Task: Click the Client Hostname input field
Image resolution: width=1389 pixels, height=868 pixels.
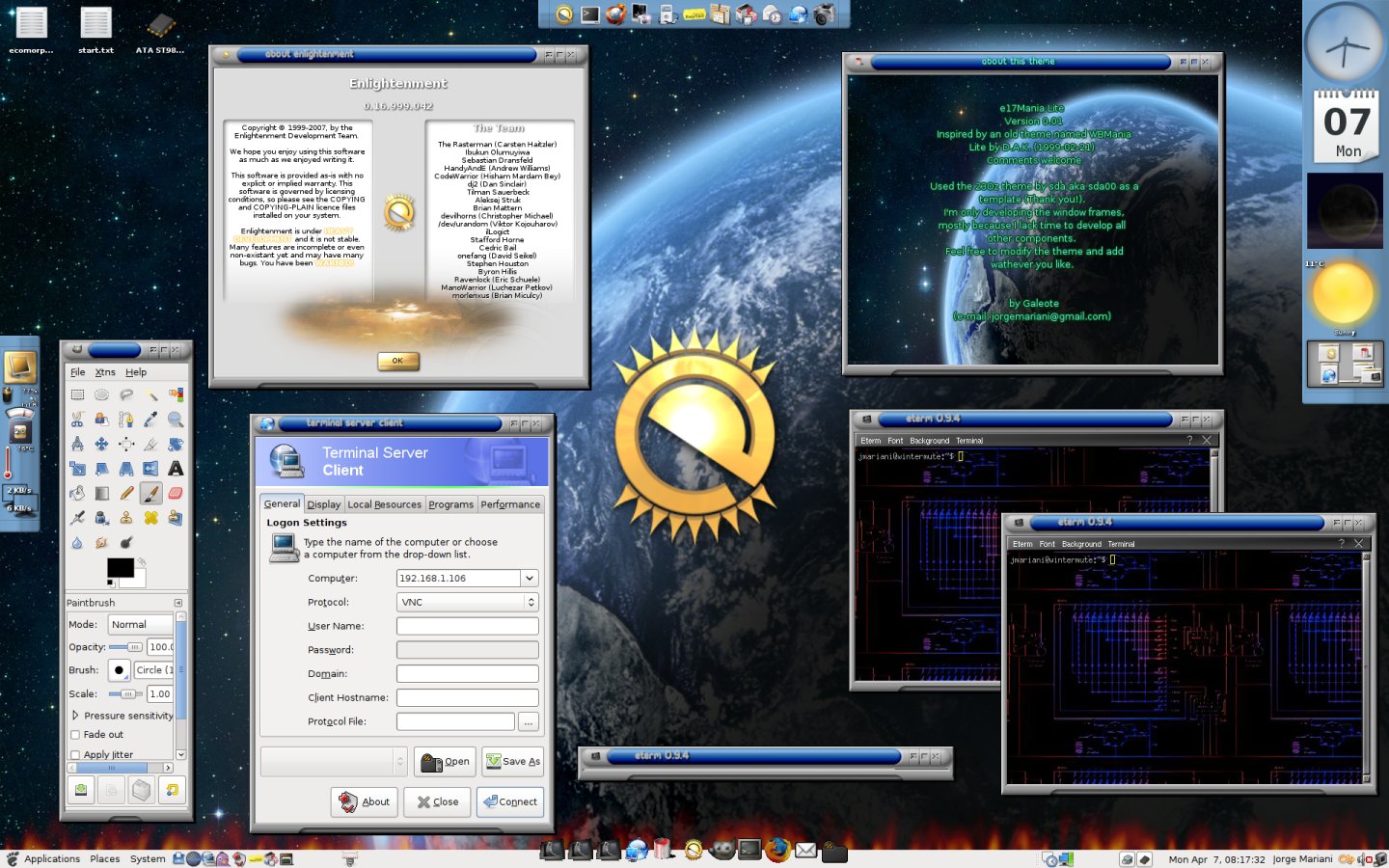Action: point(468,698)
